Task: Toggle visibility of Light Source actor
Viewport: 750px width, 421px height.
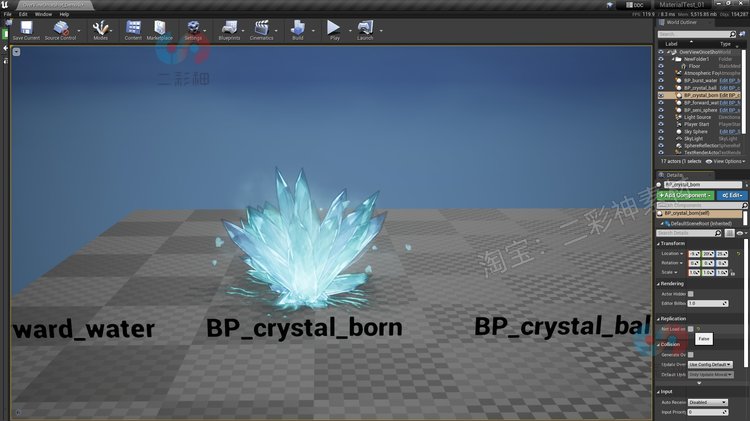Action: pyautogui.click(x=661, y=117)
